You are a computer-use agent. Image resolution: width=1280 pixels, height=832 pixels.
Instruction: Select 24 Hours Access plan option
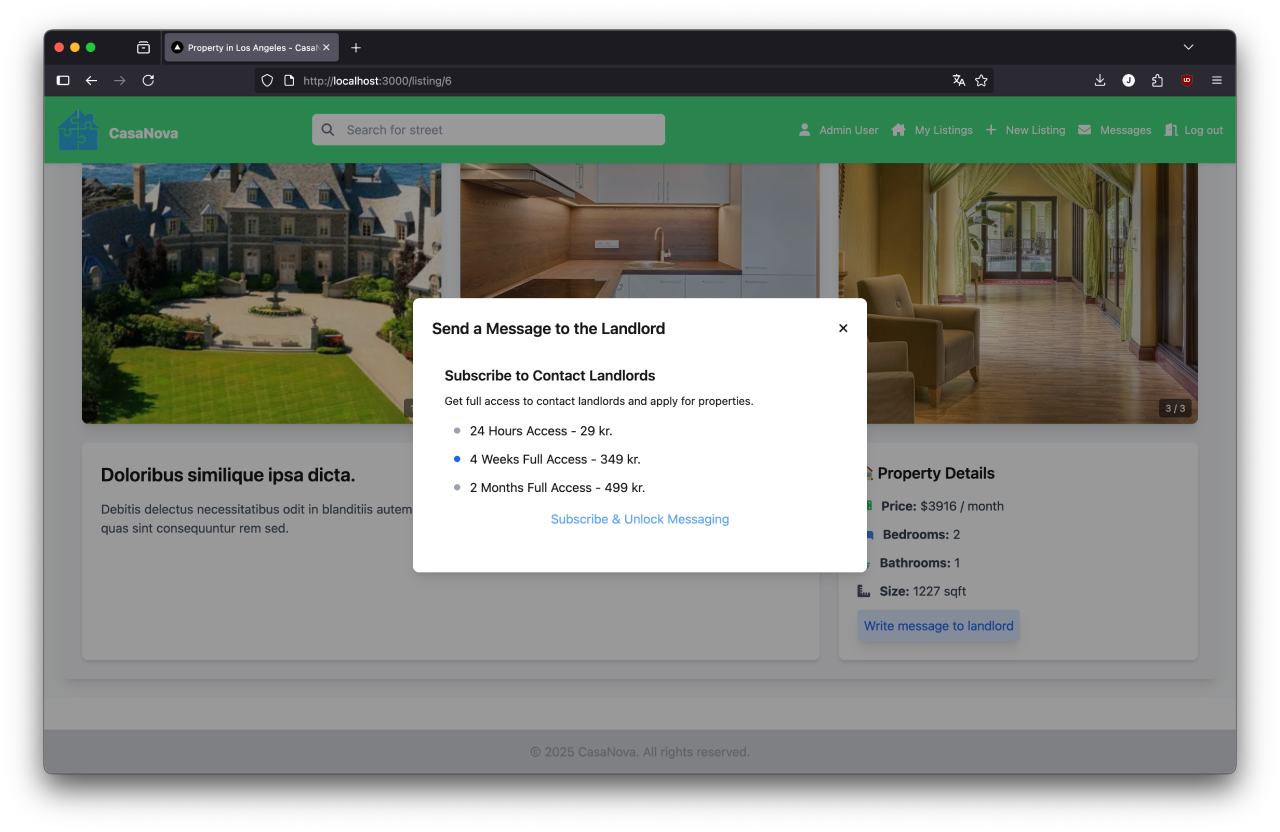[x=540, y=431]
